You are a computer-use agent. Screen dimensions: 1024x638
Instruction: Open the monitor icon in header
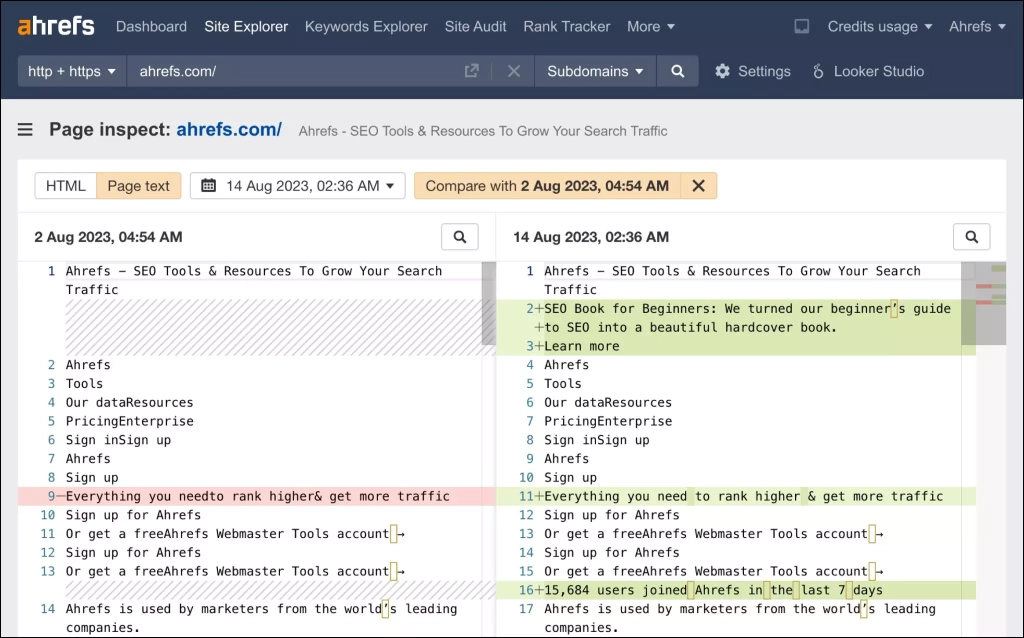tap(801, 27)
